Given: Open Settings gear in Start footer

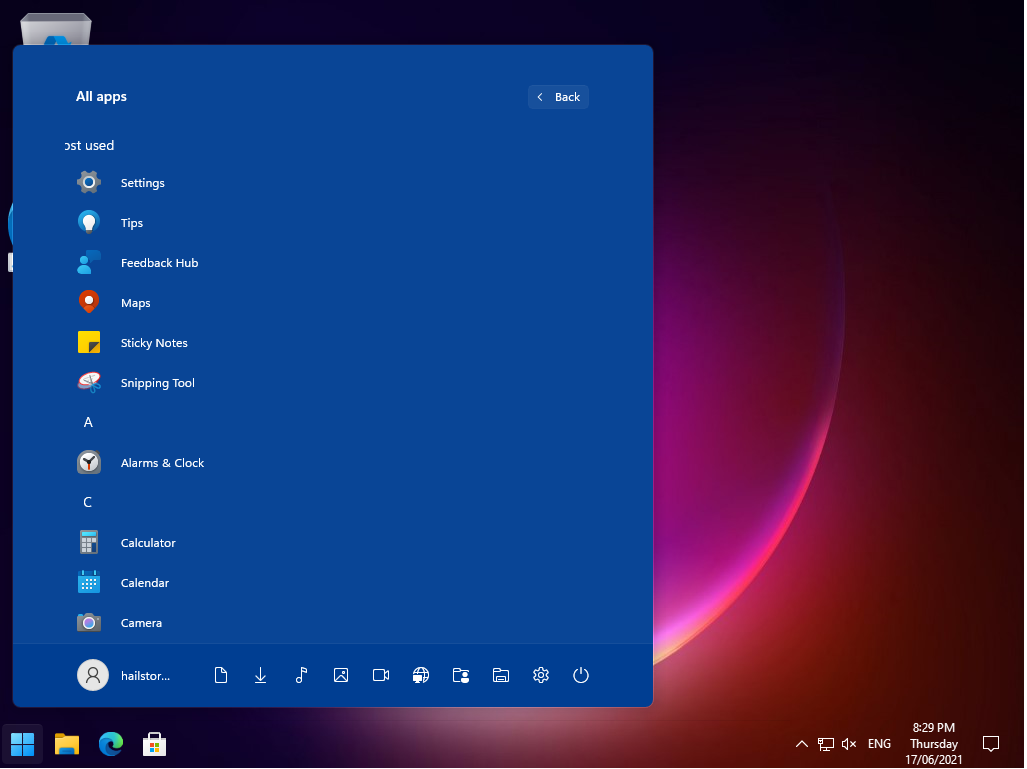Looking at the screenshot, I should pyautogui.click(x=540, y=675).
